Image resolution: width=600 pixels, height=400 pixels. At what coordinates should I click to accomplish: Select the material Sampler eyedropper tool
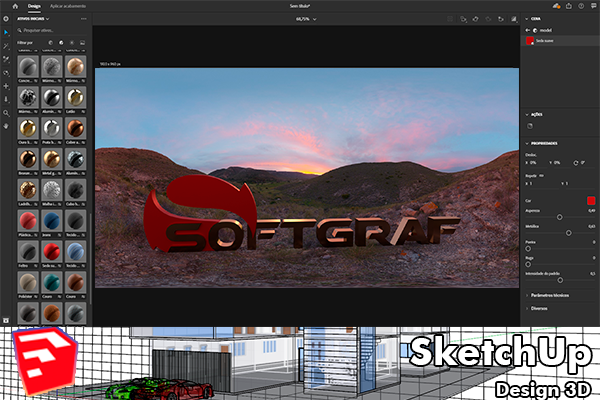[x=6, y=59]
